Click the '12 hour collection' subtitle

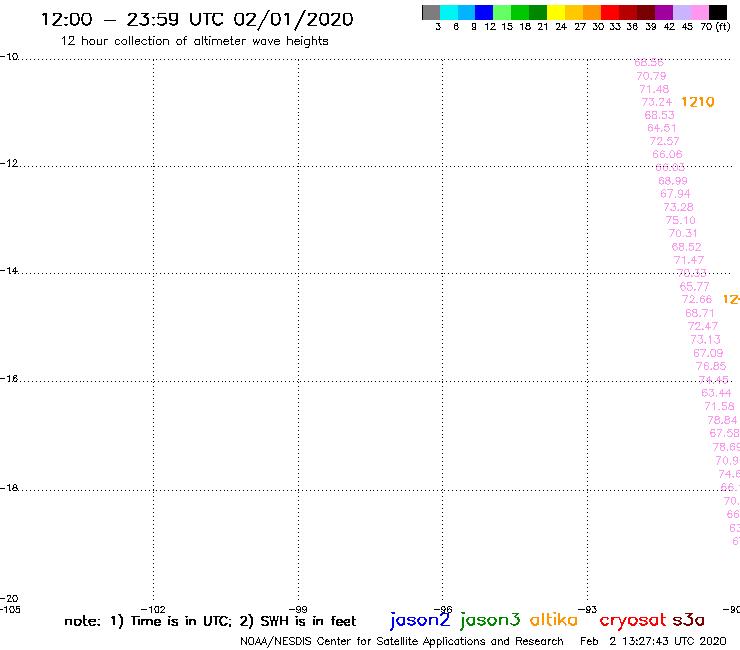coord(194,41)
